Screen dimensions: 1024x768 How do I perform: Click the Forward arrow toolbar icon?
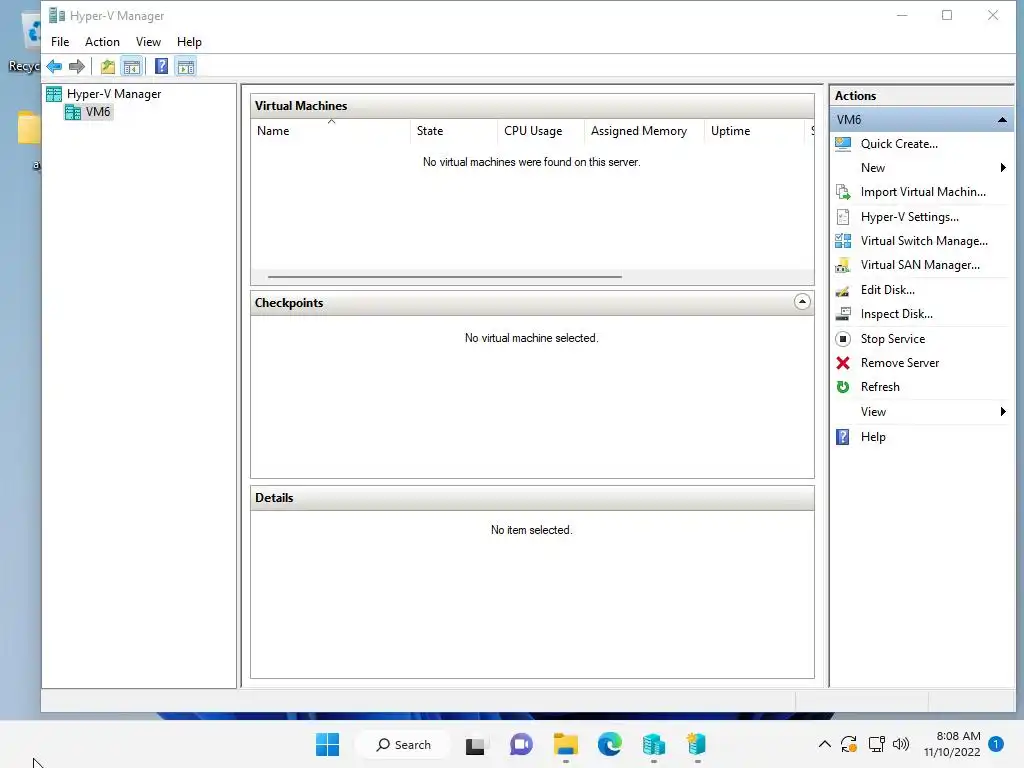[x=77, y=67]
